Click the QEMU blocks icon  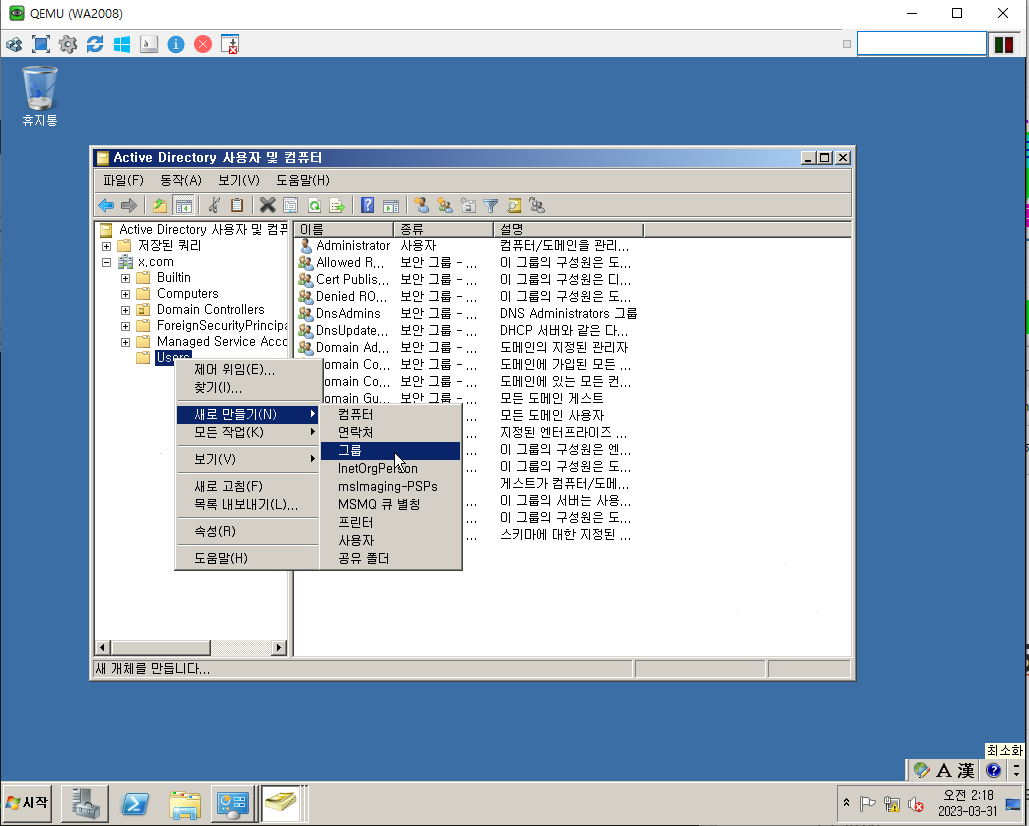pos(14,44)
